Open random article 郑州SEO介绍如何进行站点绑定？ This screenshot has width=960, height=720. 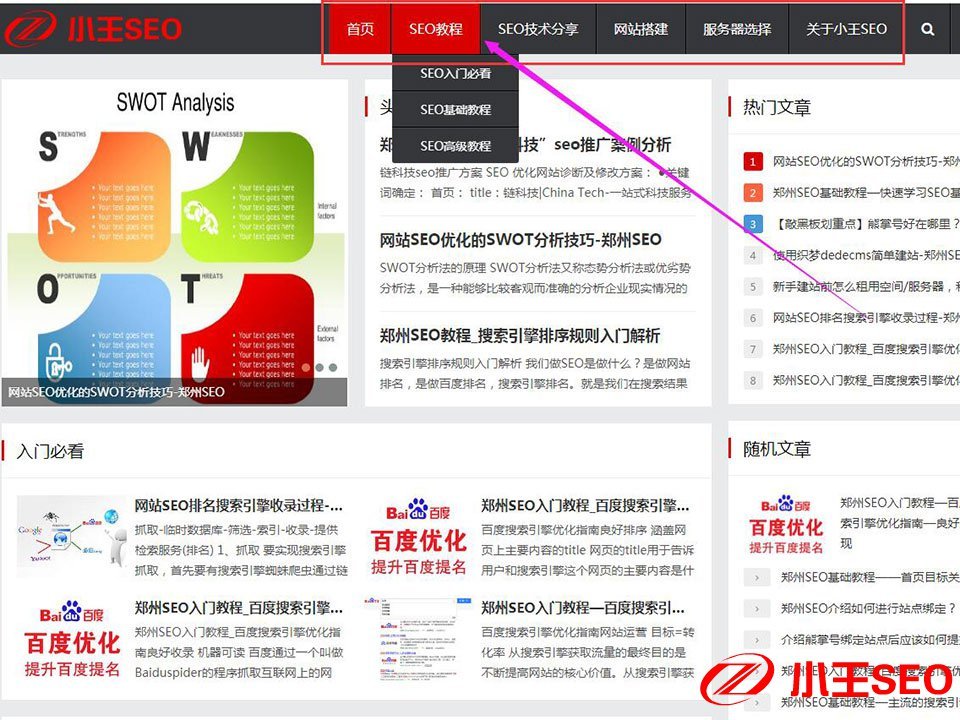click(x=868, y=609)
